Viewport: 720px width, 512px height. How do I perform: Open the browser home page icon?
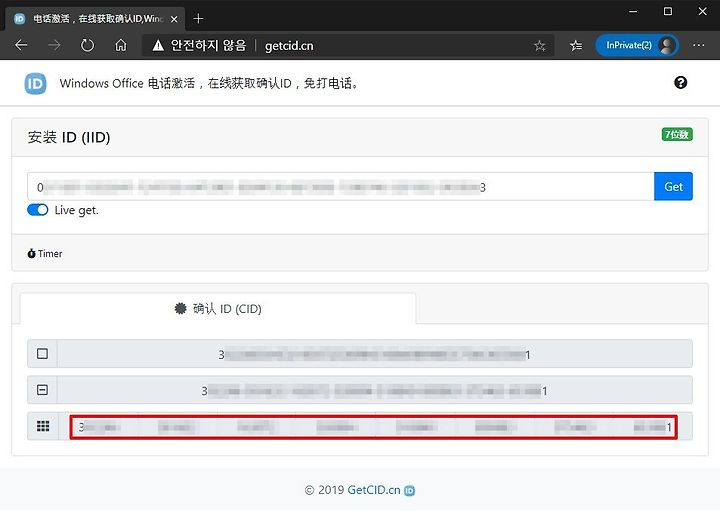click(121, 45)
